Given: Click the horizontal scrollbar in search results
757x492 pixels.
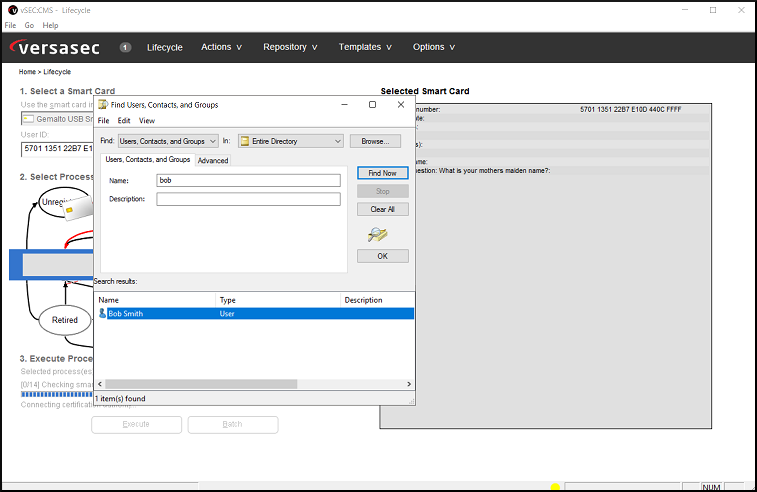Looking at the screenshot, I should coord(201,384).
